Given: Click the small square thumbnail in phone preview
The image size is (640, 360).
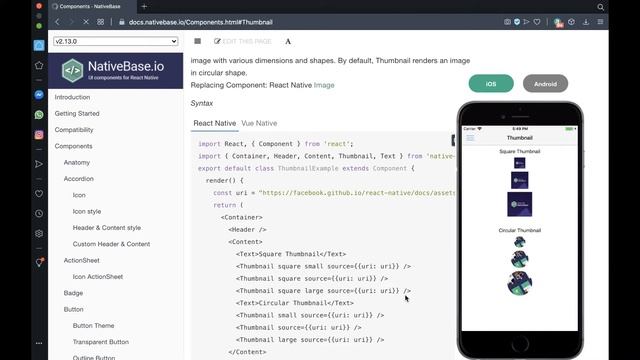Looking at the screenshot, I should click(520, 163).
